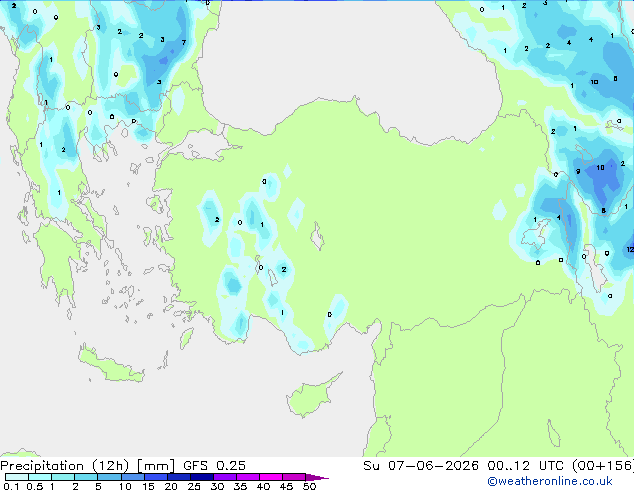Click the '0.5' legend scale label
This screenshot has height=490, width=634.
tap(35, 486)
